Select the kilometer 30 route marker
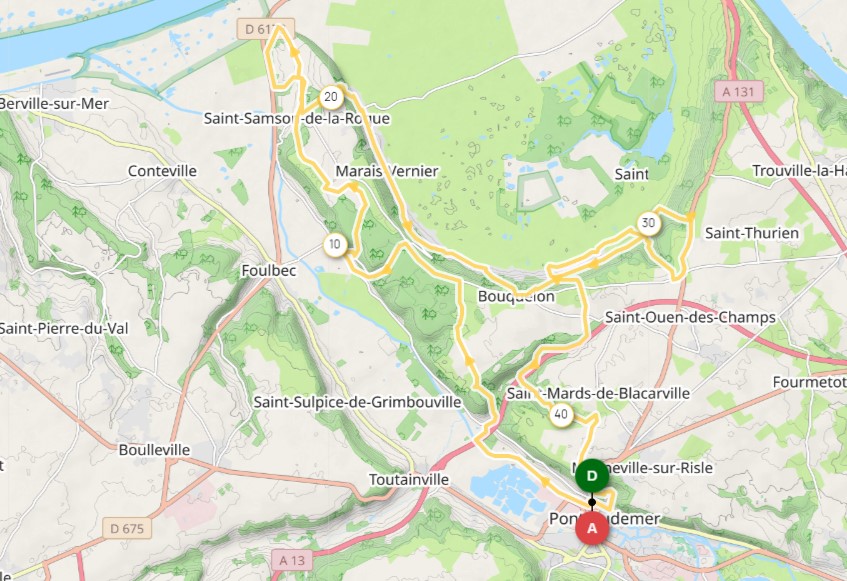Viewport: 847px width, 581px height. pyautogui.click(x=648, y=224)
